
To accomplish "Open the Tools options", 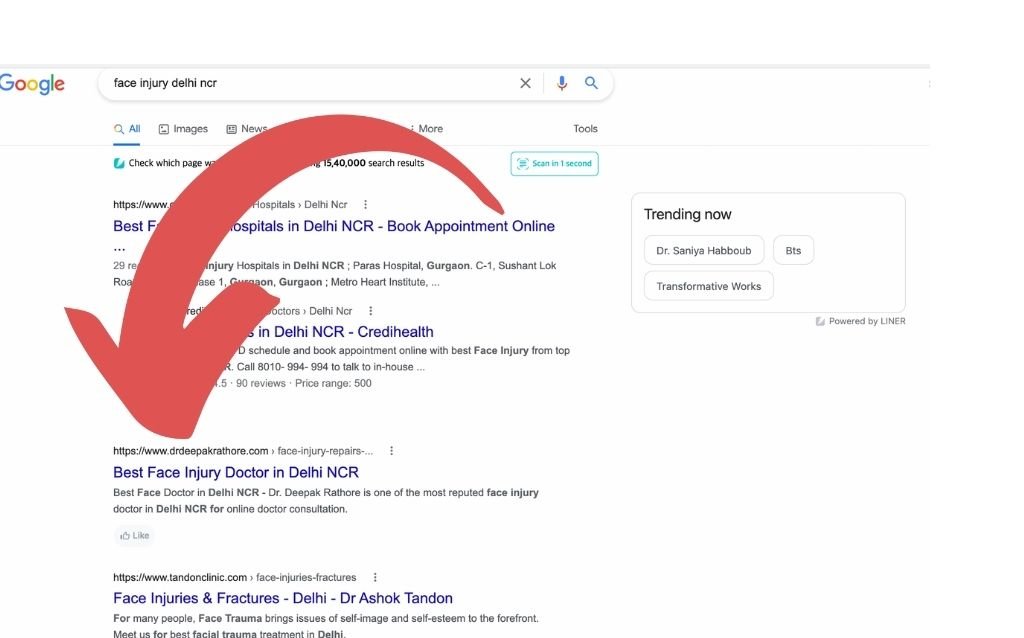I will point(585,129).
